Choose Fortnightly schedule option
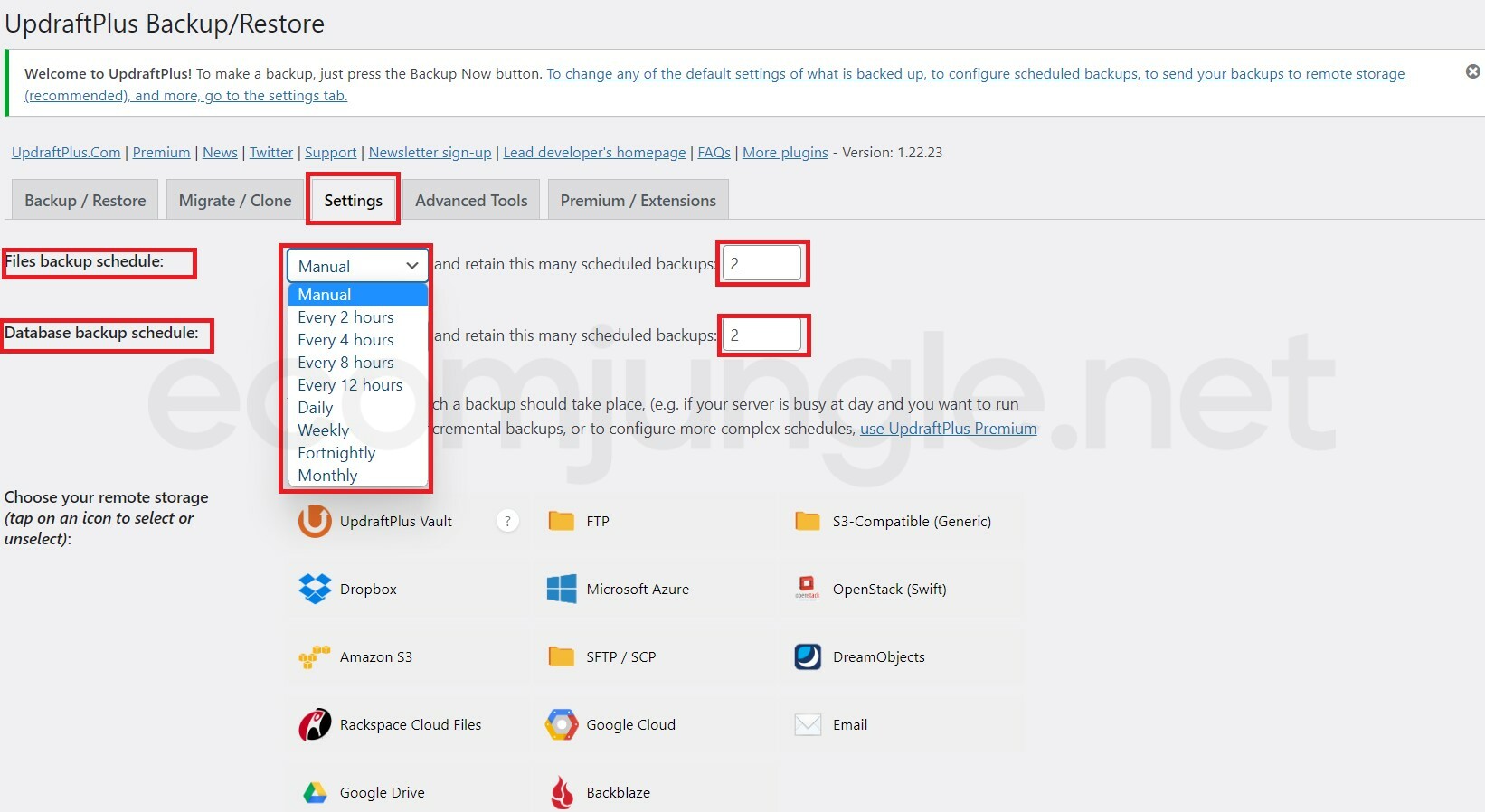 (357, 453)
